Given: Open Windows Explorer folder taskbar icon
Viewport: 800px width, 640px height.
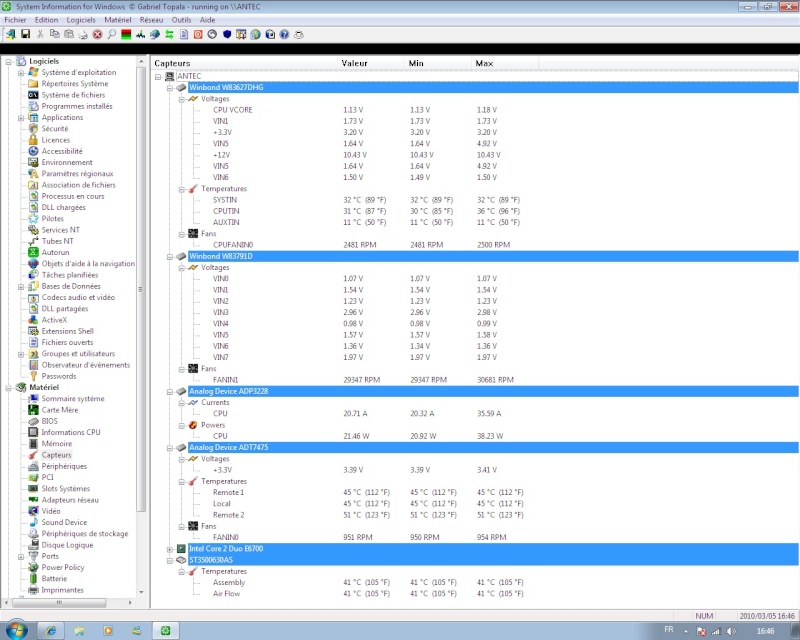Looking at the screenshot, I should (x=80, y=631).
